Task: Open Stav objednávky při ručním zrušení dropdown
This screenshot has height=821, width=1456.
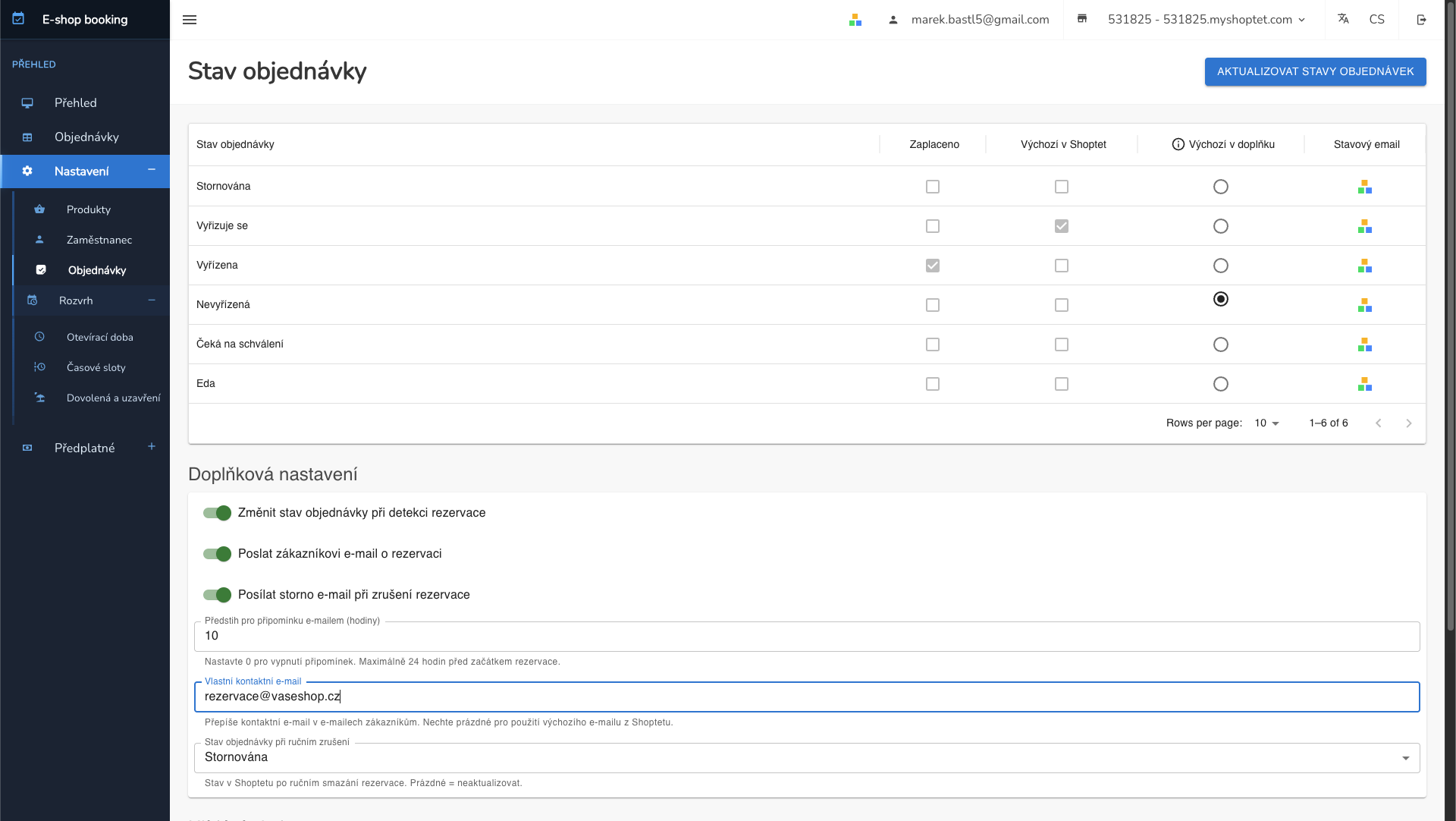Action: 806,757
